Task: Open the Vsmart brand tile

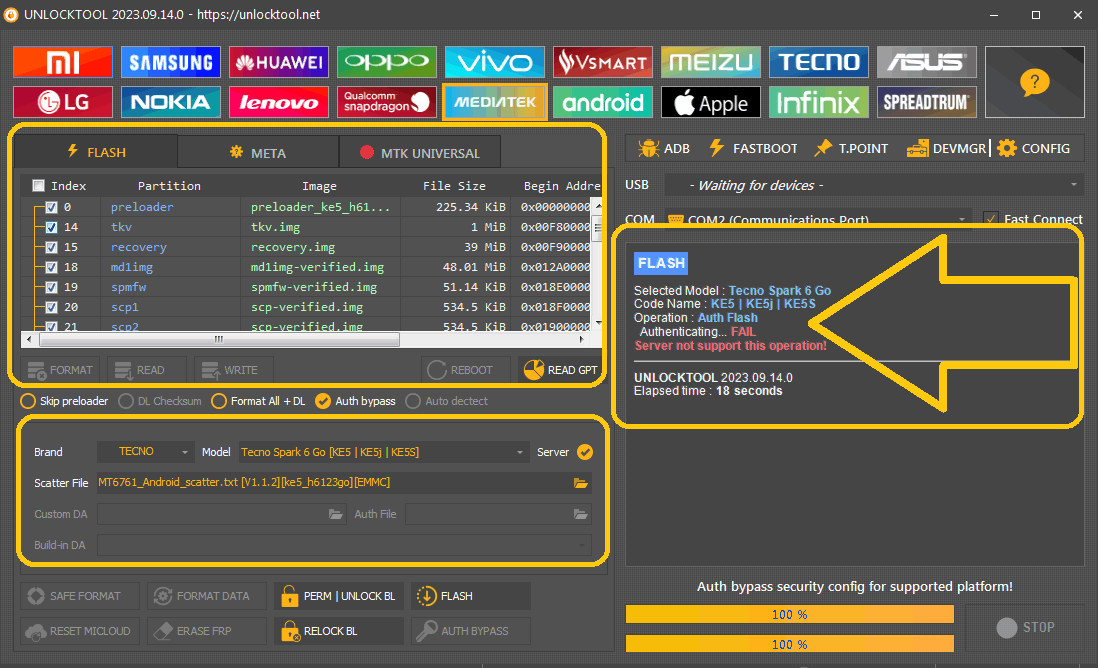Action: [603, 62]
